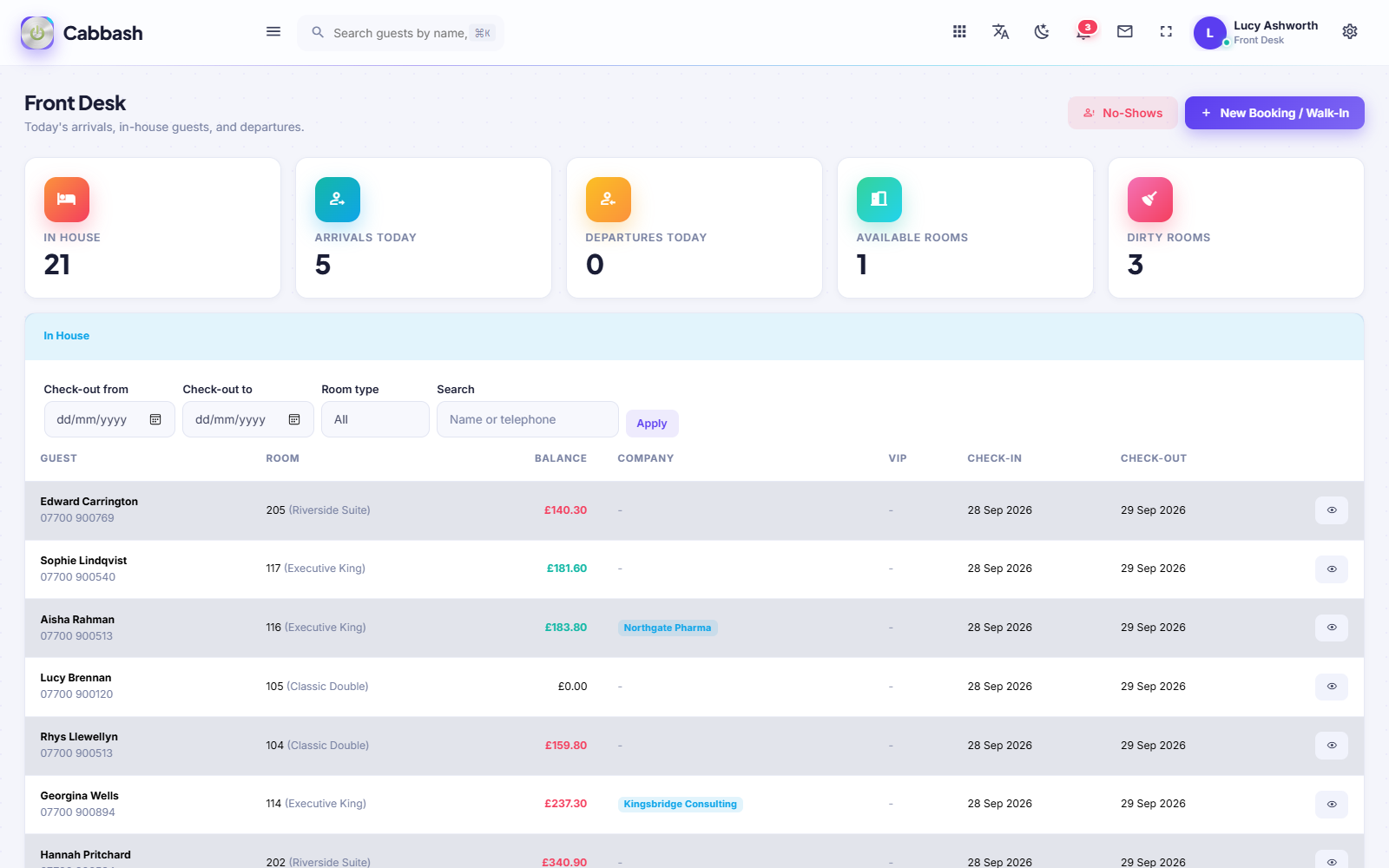Click the Dirty Rooms broom icon
1389x868 pixels.
pyautogui.click(x=1150, y=200)
